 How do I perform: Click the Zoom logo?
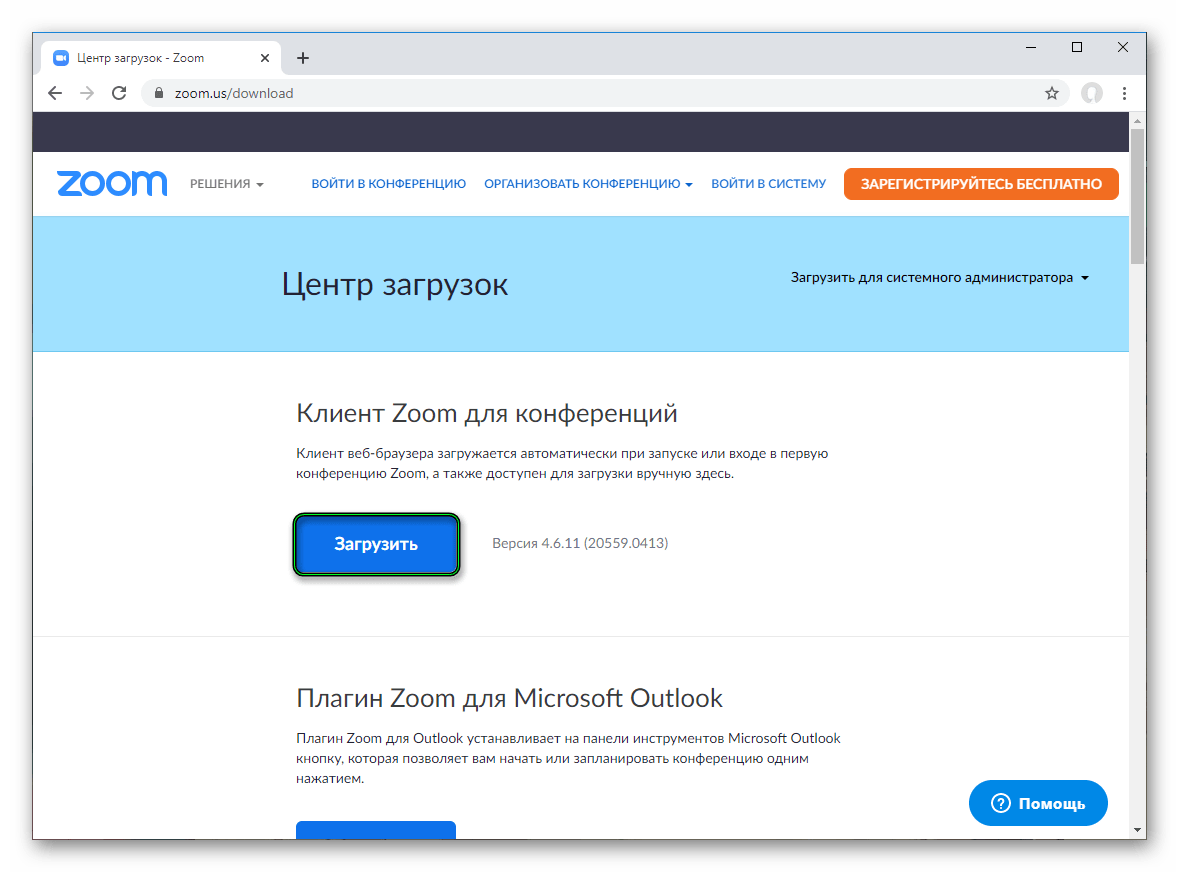112,183
